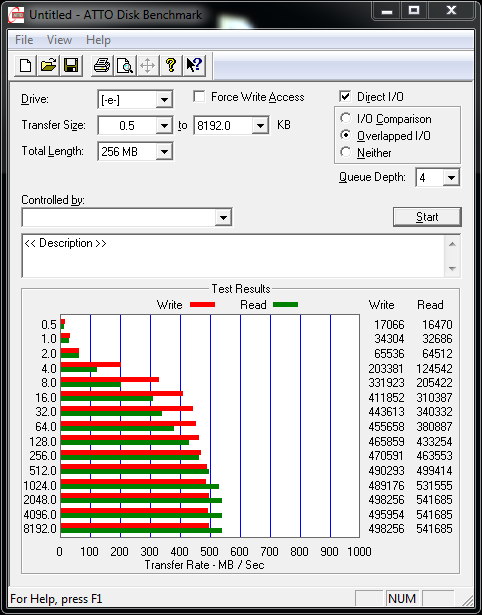Select the I/O Comparison radio option
The height and width of the screenshot is (615, 482).
pos(346,118)
